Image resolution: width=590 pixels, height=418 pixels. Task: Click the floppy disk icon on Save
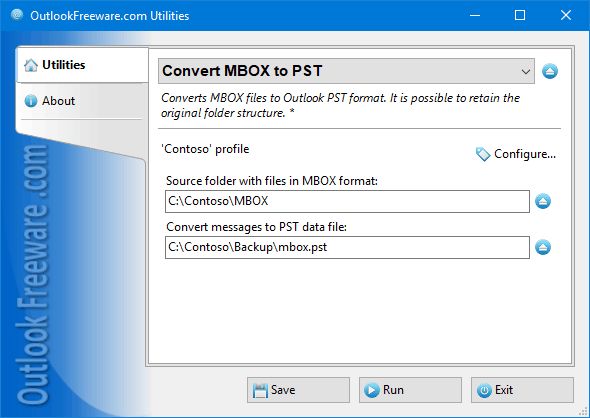pos(260,391)
